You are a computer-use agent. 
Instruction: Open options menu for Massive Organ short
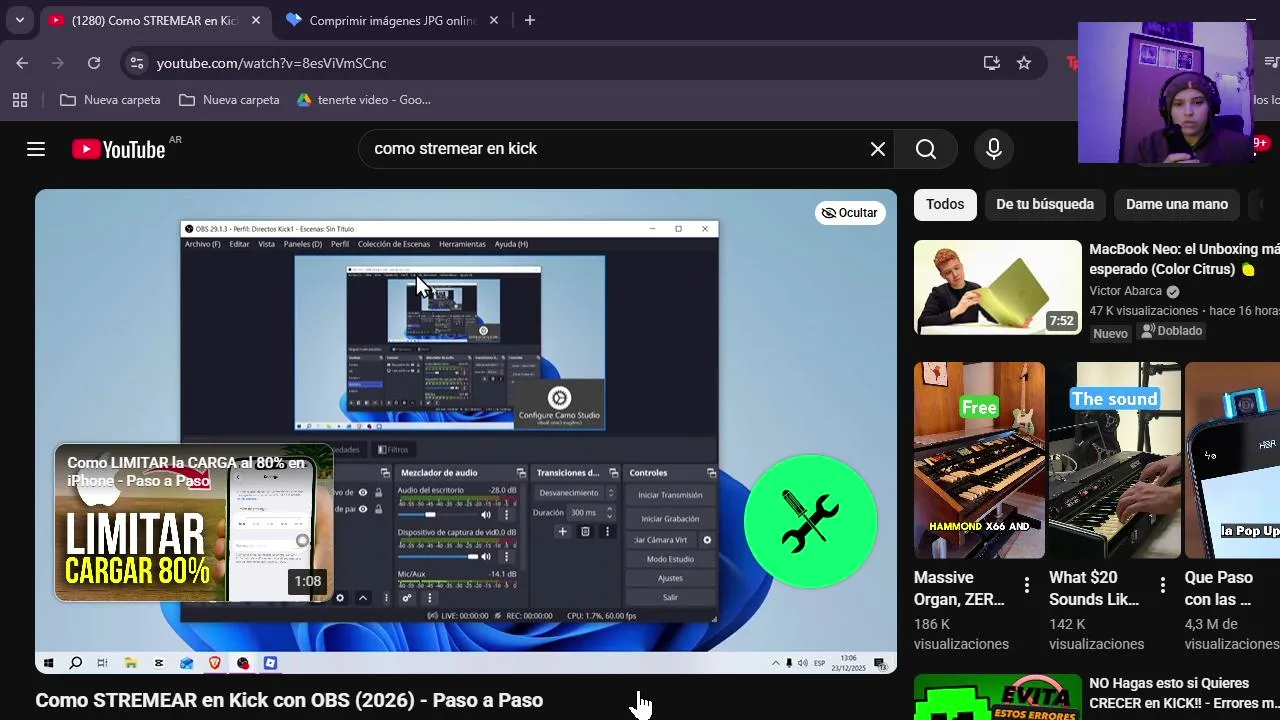[1026, 585]
